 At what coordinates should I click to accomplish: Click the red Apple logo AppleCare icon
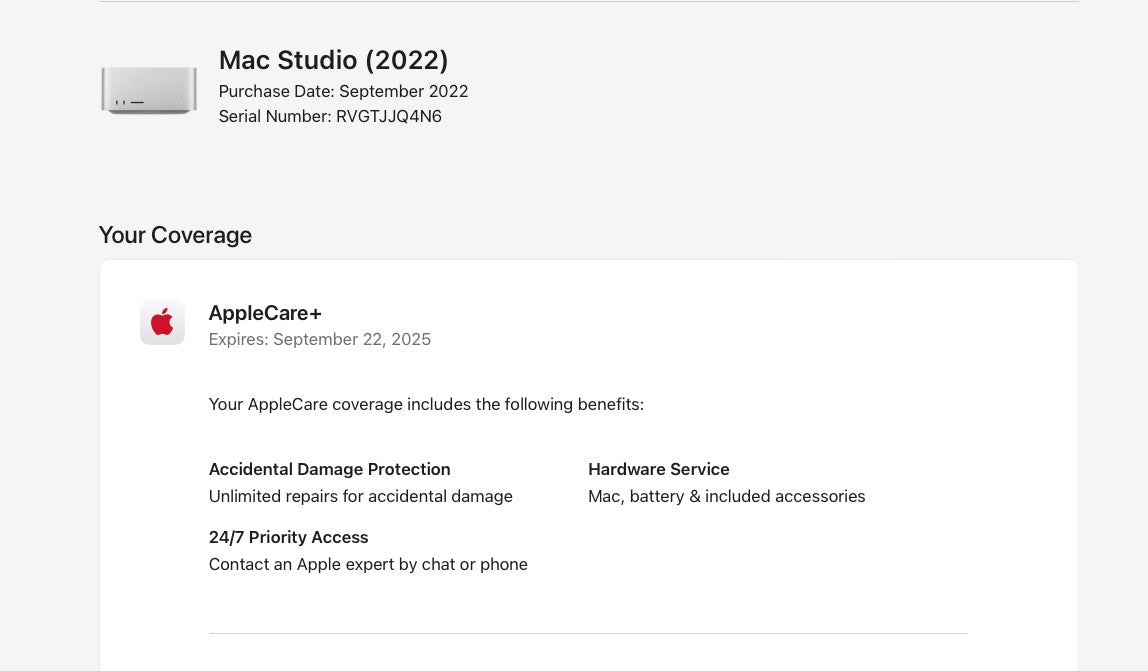click(162, 322)
